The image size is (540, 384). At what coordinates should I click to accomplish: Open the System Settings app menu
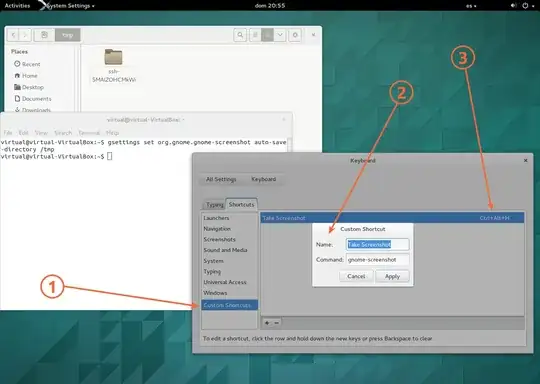point(70,6)
